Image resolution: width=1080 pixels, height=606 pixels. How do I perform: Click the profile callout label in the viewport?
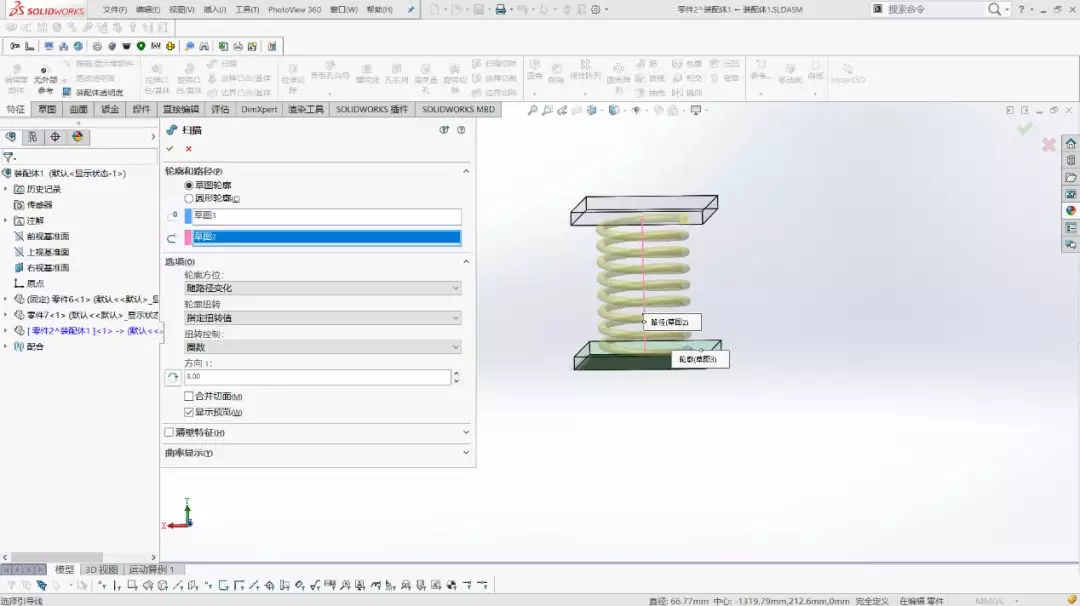click(x=700, y=359)
